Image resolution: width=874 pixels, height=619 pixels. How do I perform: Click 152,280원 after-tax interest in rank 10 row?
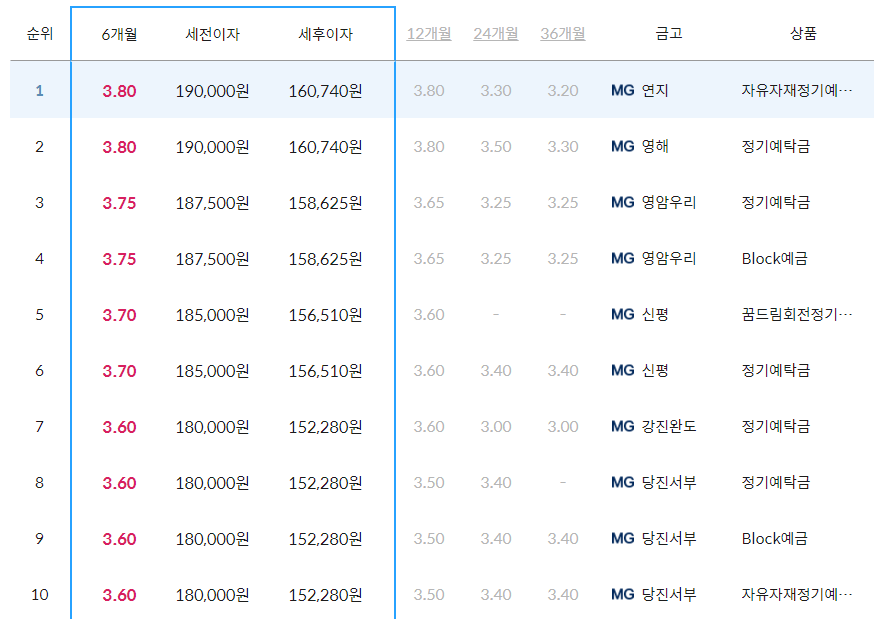click(326, 595)
